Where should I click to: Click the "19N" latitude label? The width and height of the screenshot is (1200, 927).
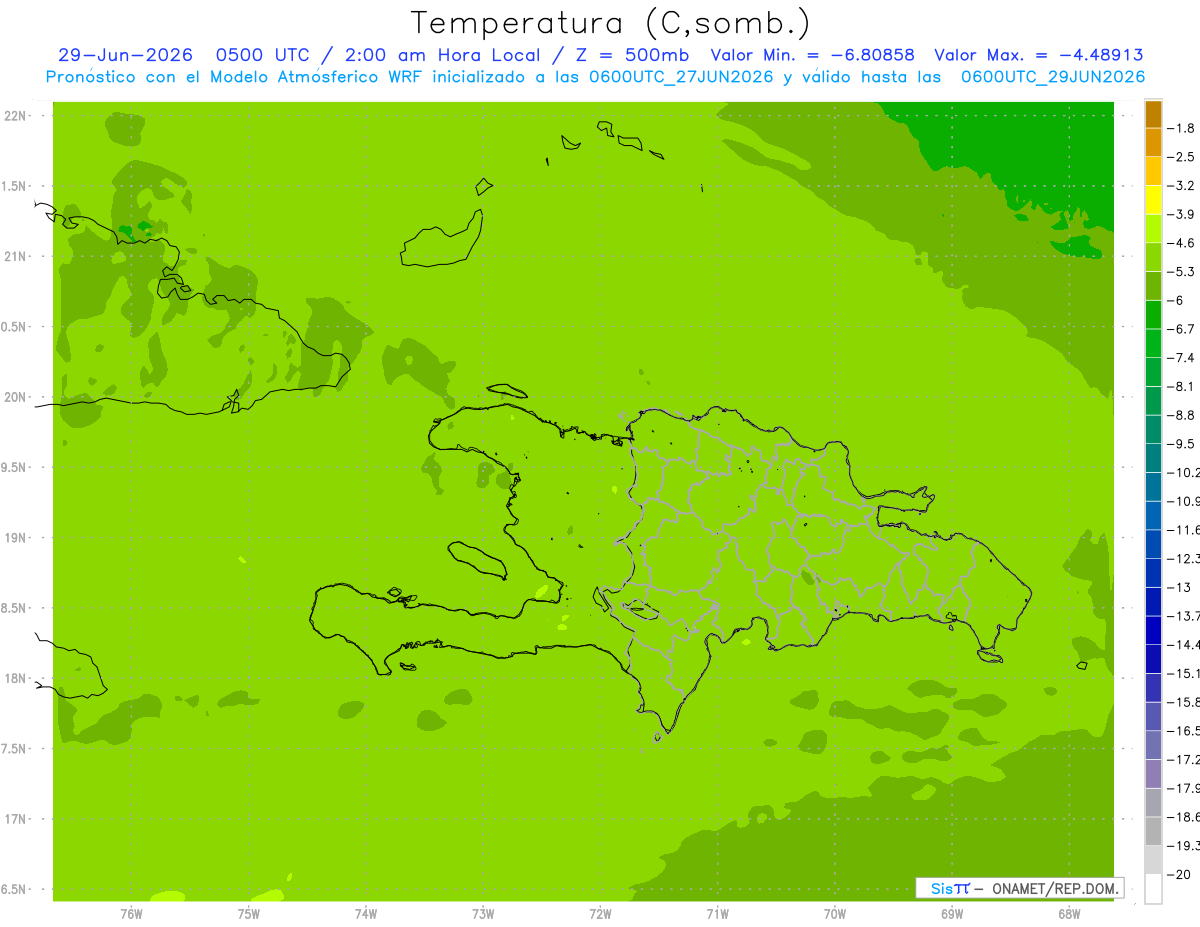click(x=13, y=538)
